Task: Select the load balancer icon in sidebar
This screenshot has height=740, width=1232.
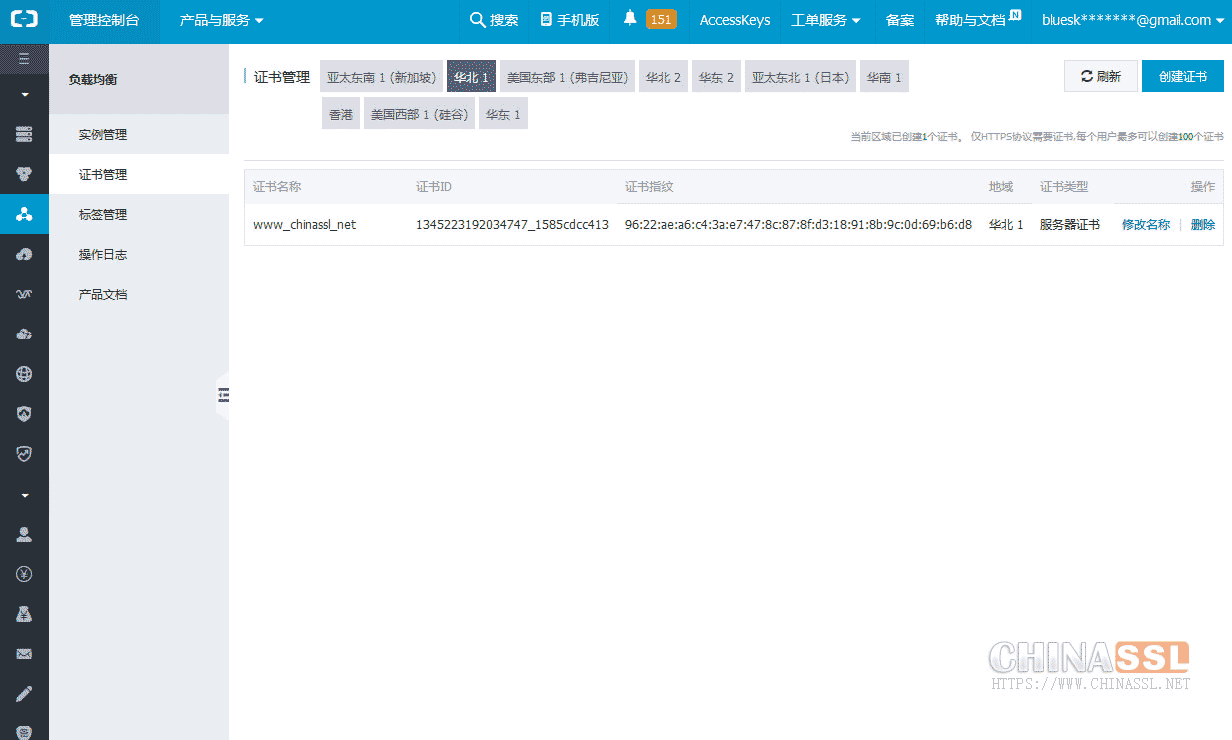Action: (24, 214)
